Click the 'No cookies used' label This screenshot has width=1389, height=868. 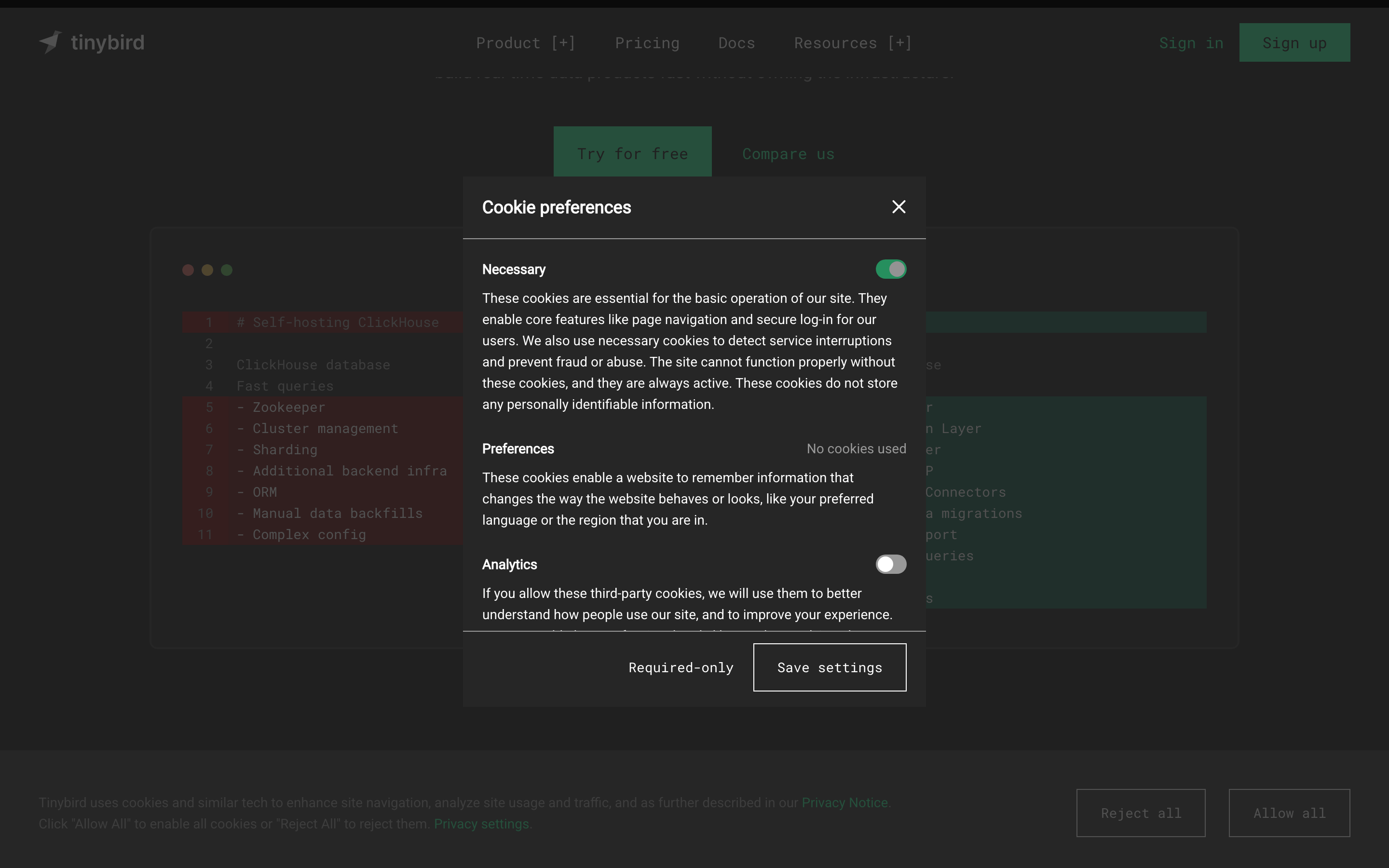(857, 449)
